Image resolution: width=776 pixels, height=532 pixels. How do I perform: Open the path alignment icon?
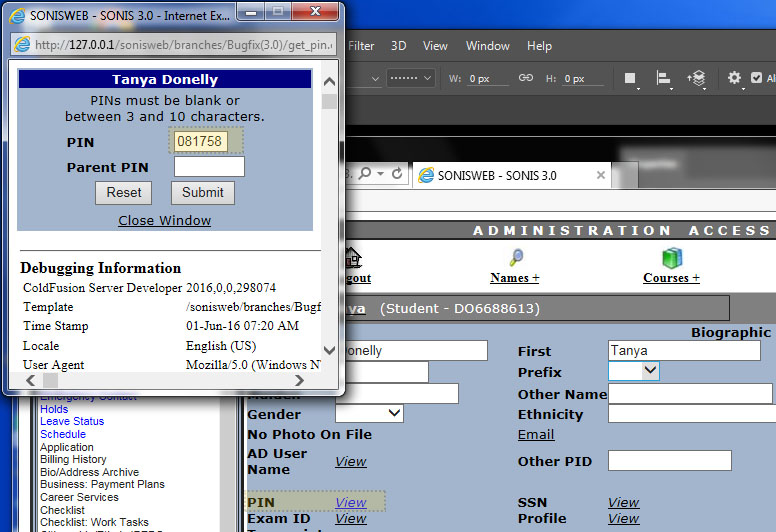[663, 78]
